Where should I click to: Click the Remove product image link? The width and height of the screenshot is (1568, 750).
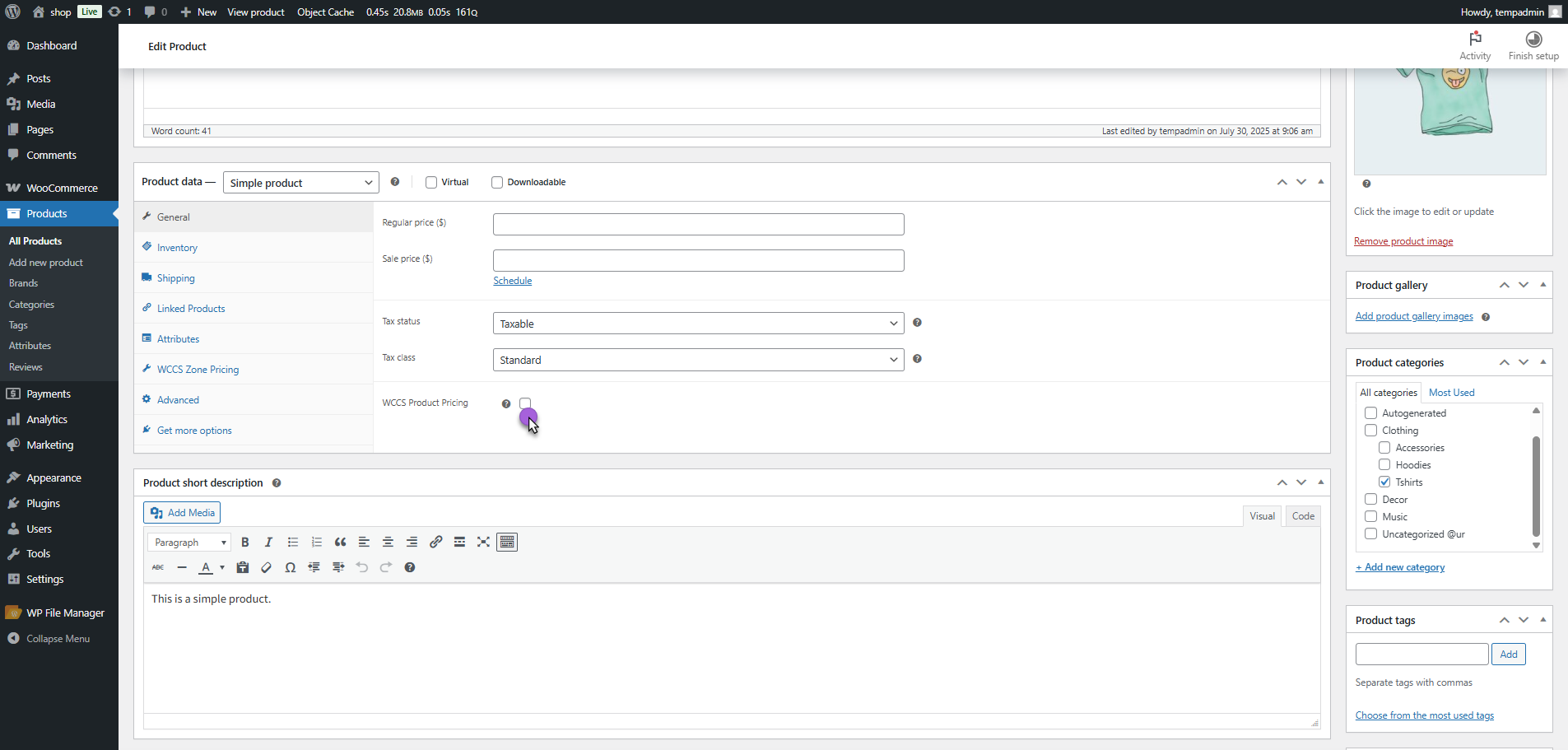tap(1403, 241)
